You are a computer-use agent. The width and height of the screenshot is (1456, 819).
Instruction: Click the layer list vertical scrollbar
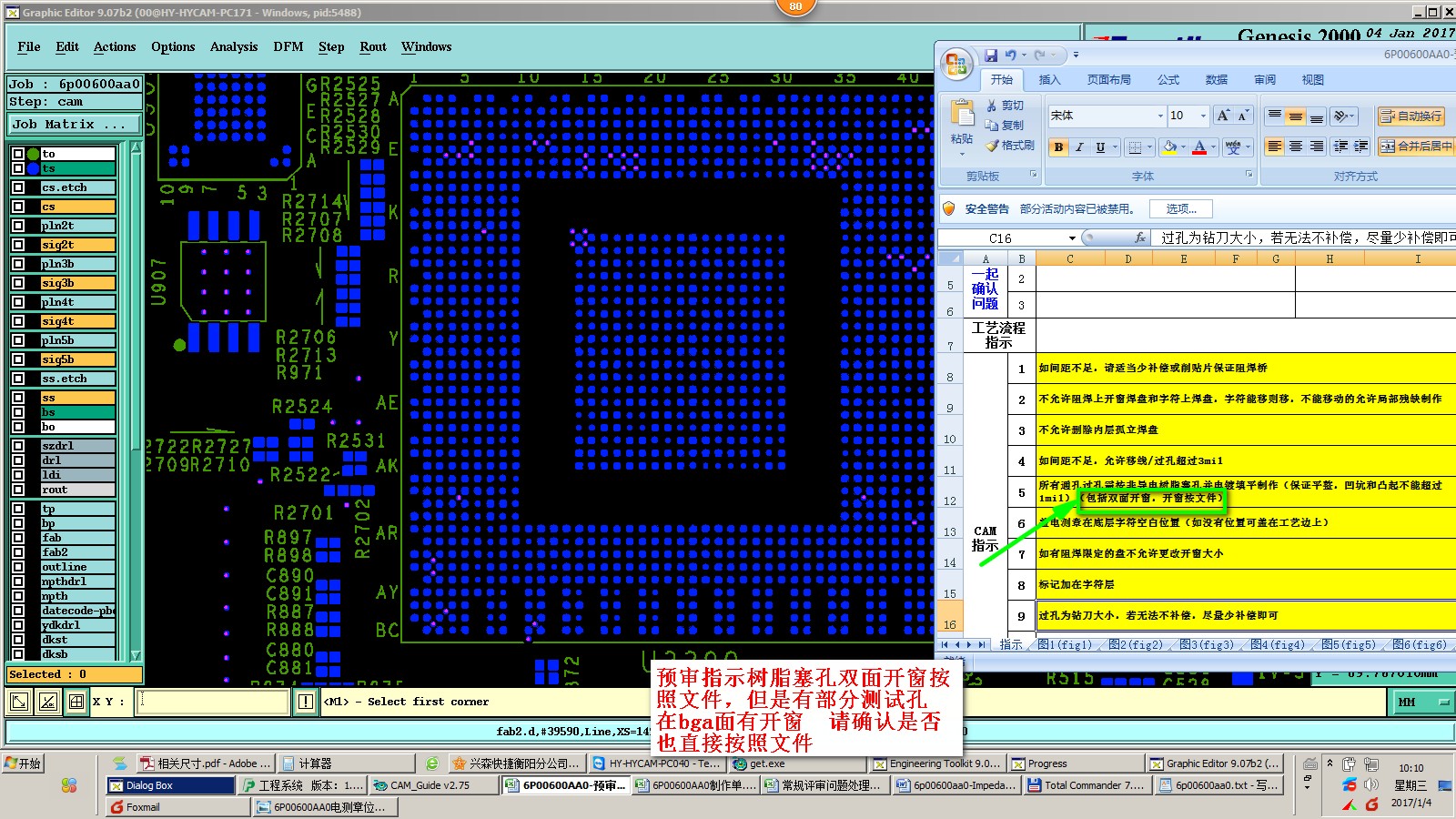[x=136, y=400]
